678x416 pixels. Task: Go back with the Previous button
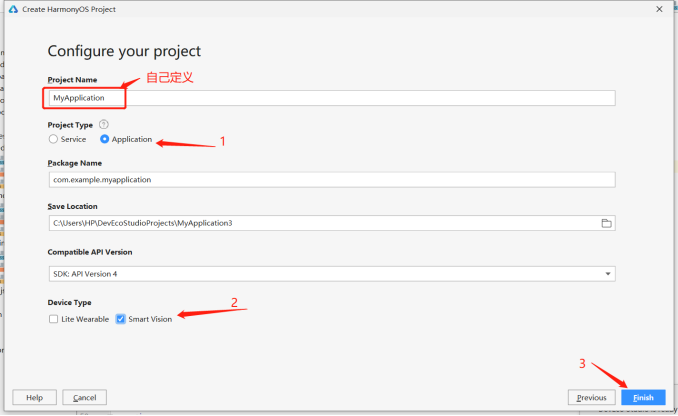point(591,397)
